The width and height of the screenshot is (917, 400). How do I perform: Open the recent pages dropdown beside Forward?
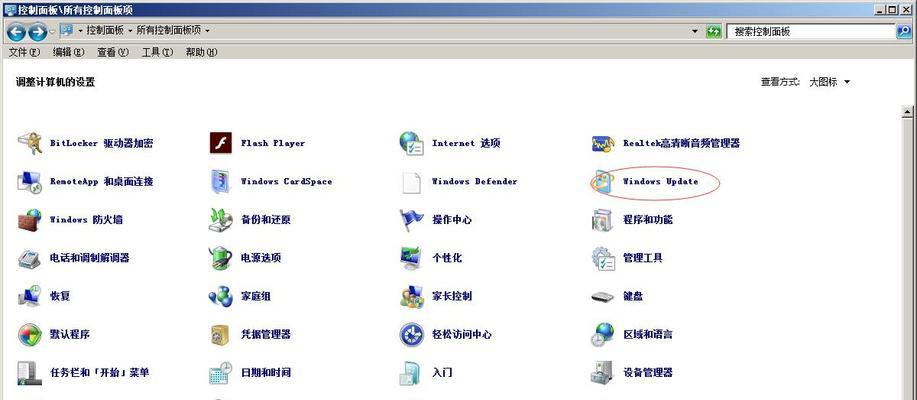(x=52, y=31)
